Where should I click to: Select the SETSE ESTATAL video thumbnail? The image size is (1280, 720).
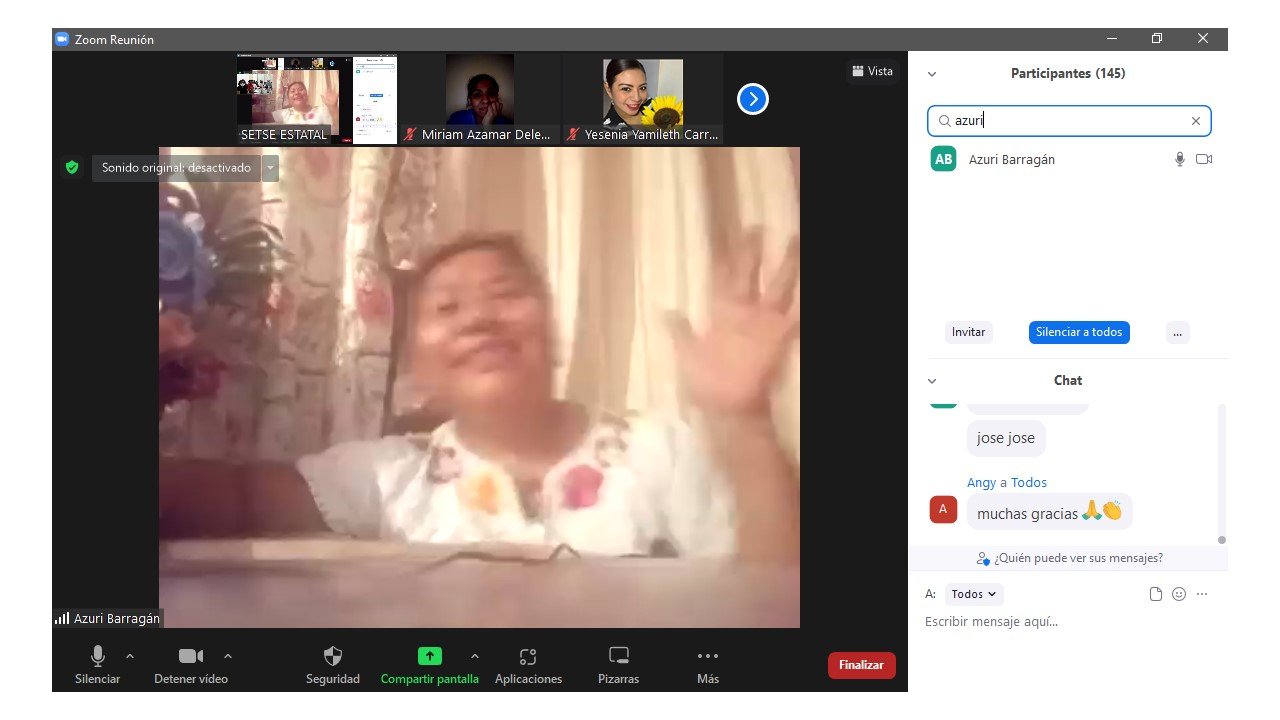point(317,99)
